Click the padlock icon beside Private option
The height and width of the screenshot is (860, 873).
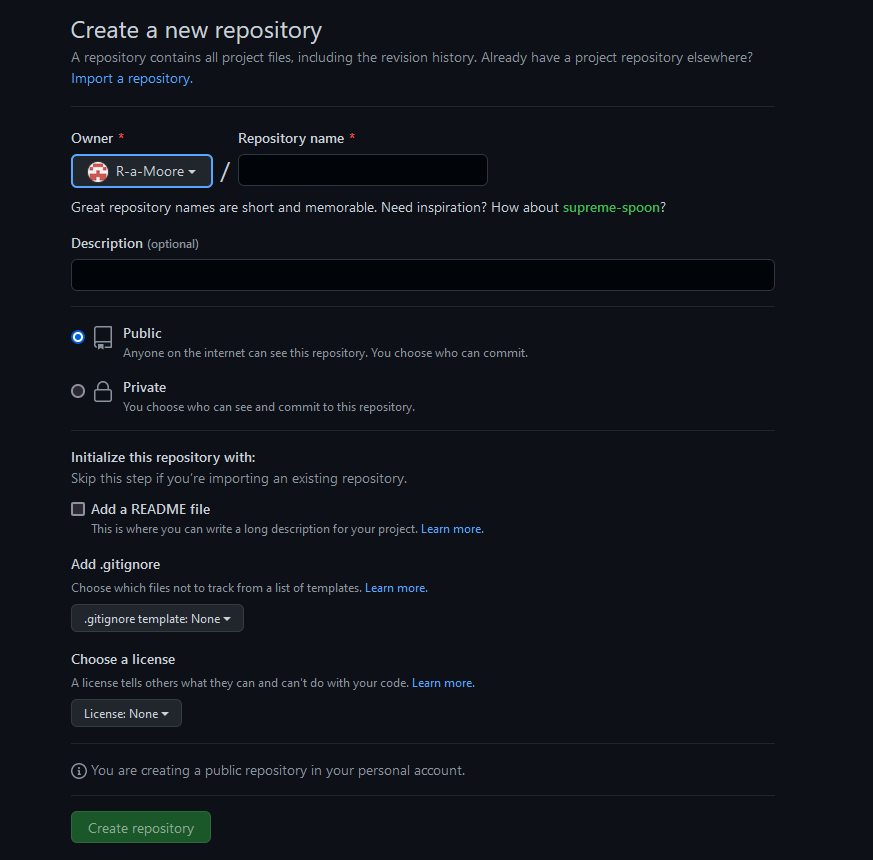click(103, 391)
